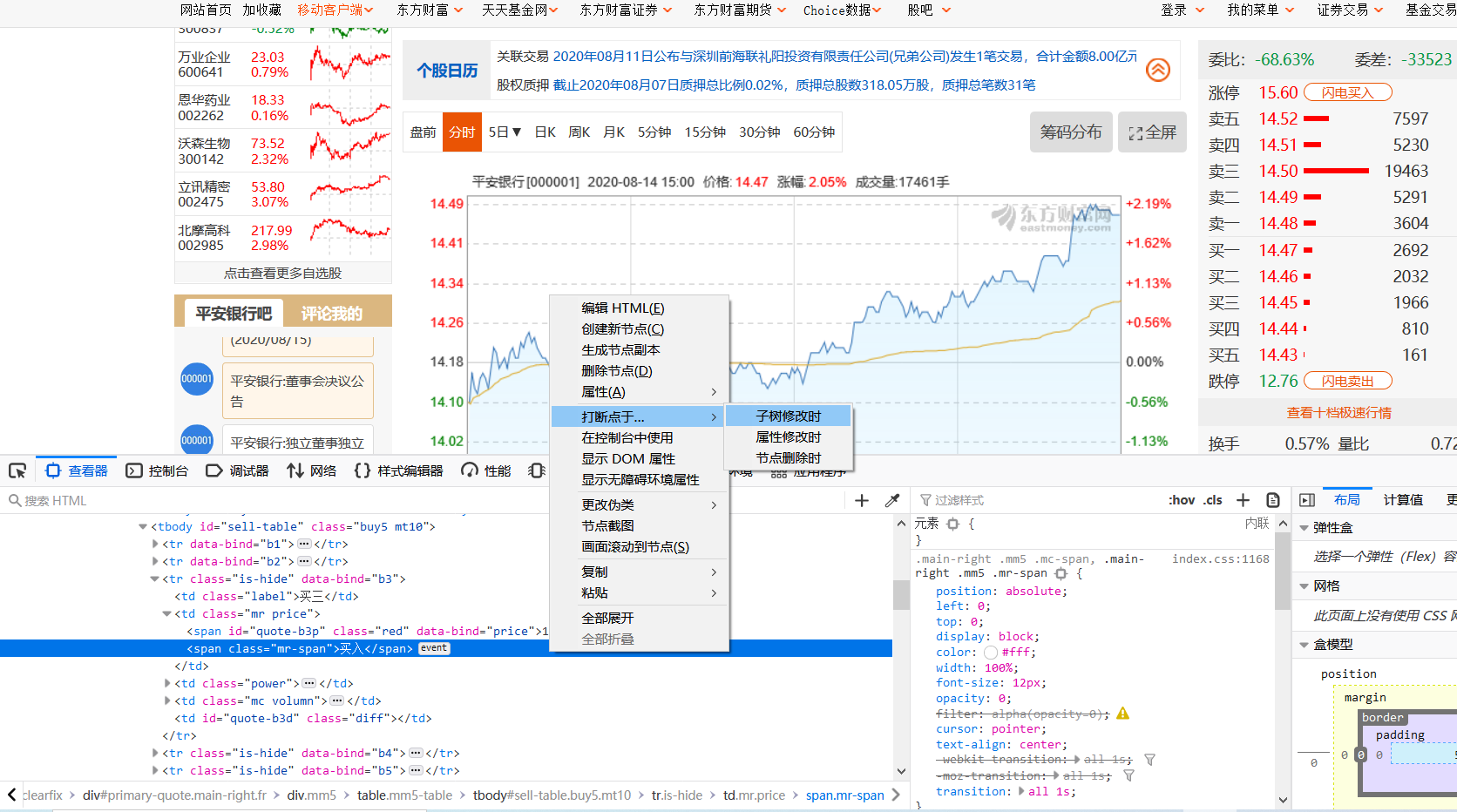Select 节点删除时 breakpoint option

788,458
